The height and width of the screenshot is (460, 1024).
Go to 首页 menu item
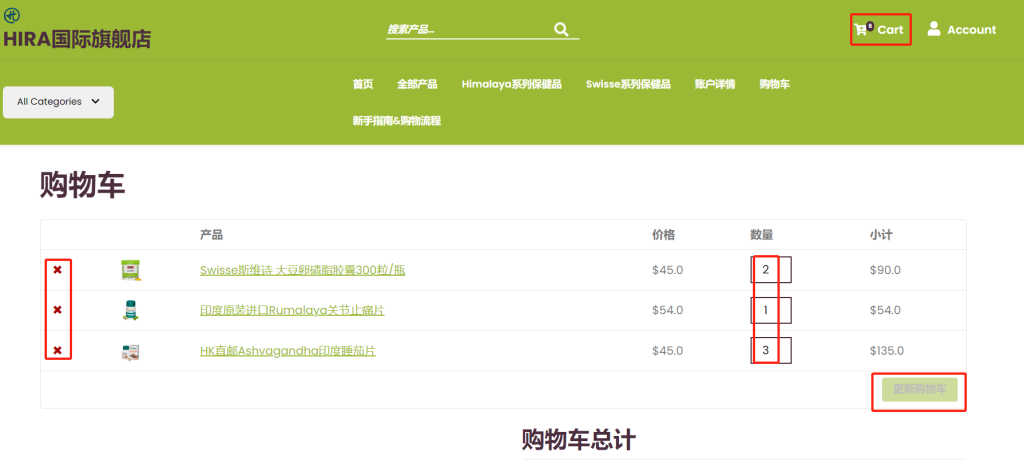coord(362,84)
